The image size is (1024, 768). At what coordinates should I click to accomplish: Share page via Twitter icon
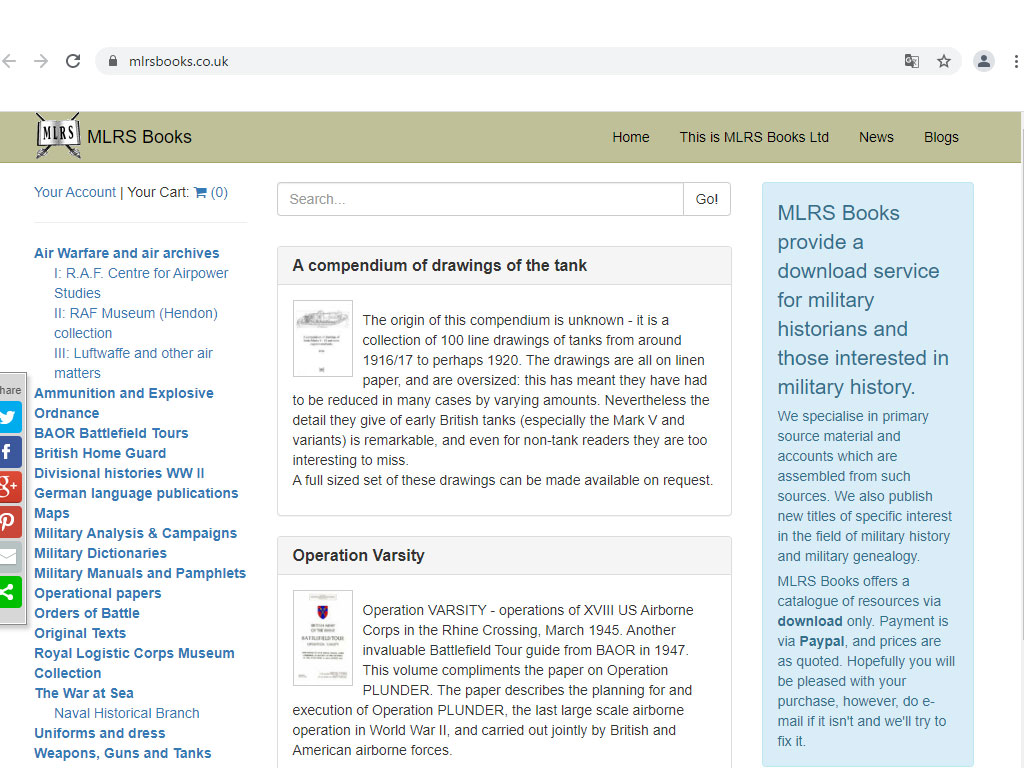pos(9,417)
